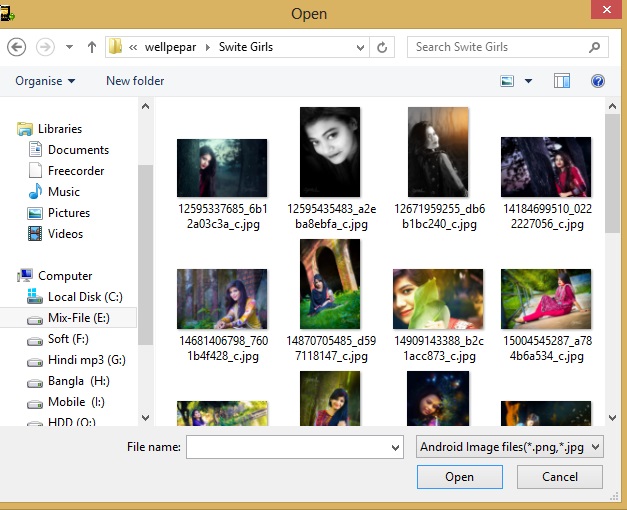This screenshot has height=510, width=627.
Task: Open the Organise menu
Action: point(45,81)
